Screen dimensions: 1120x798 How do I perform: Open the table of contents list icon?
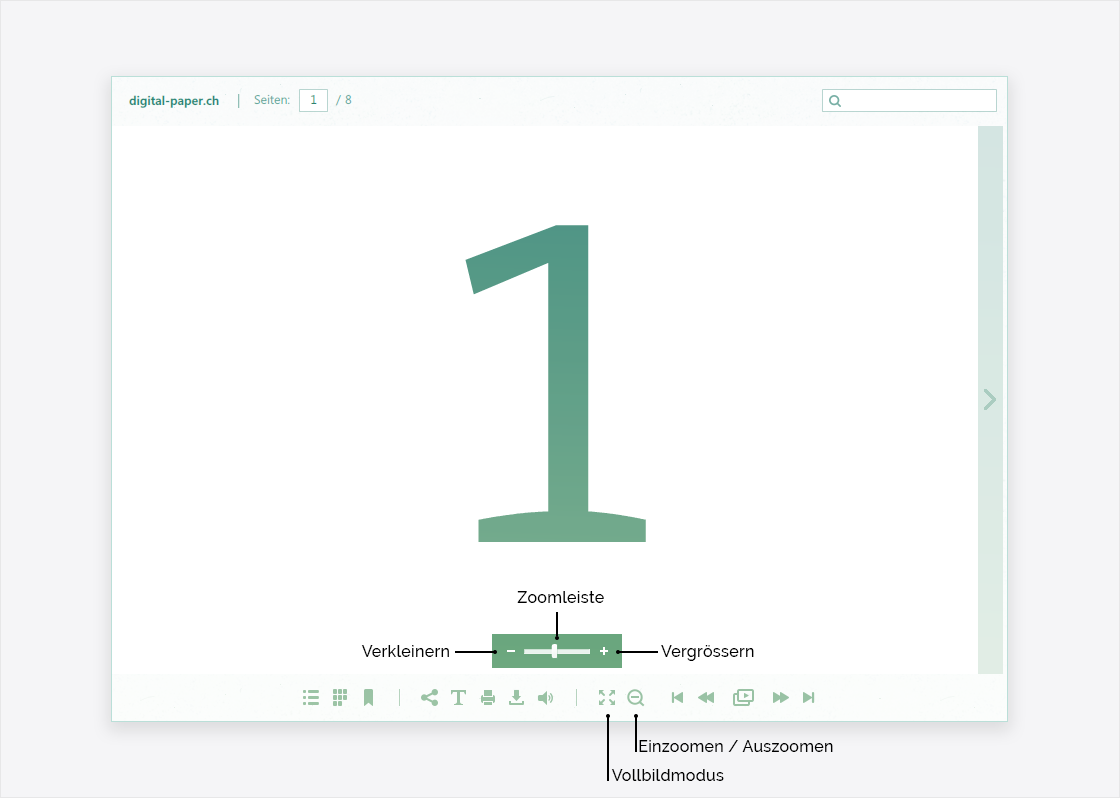click(x=311, y=698)
